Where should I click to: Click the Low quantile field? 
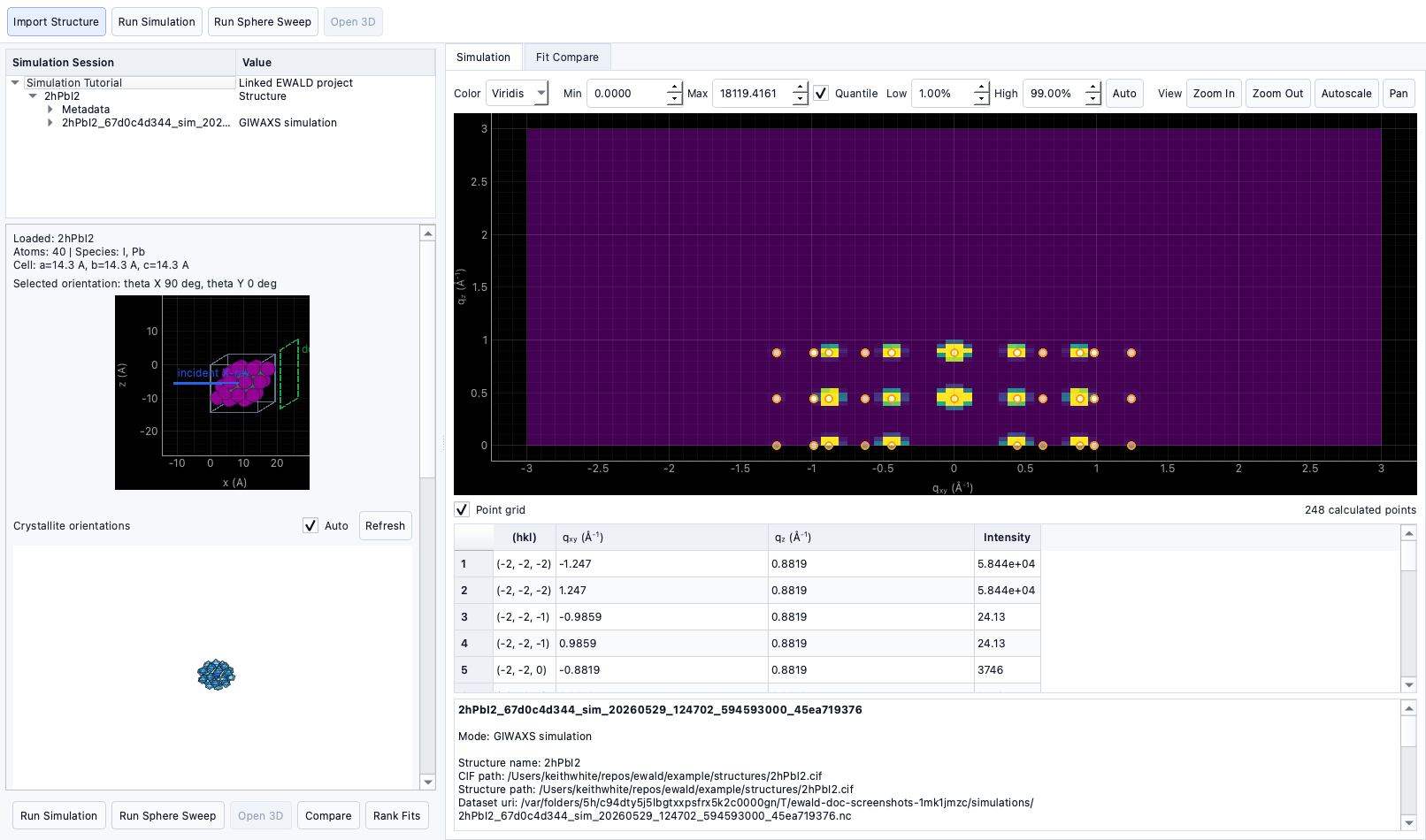tap(942, 94)
